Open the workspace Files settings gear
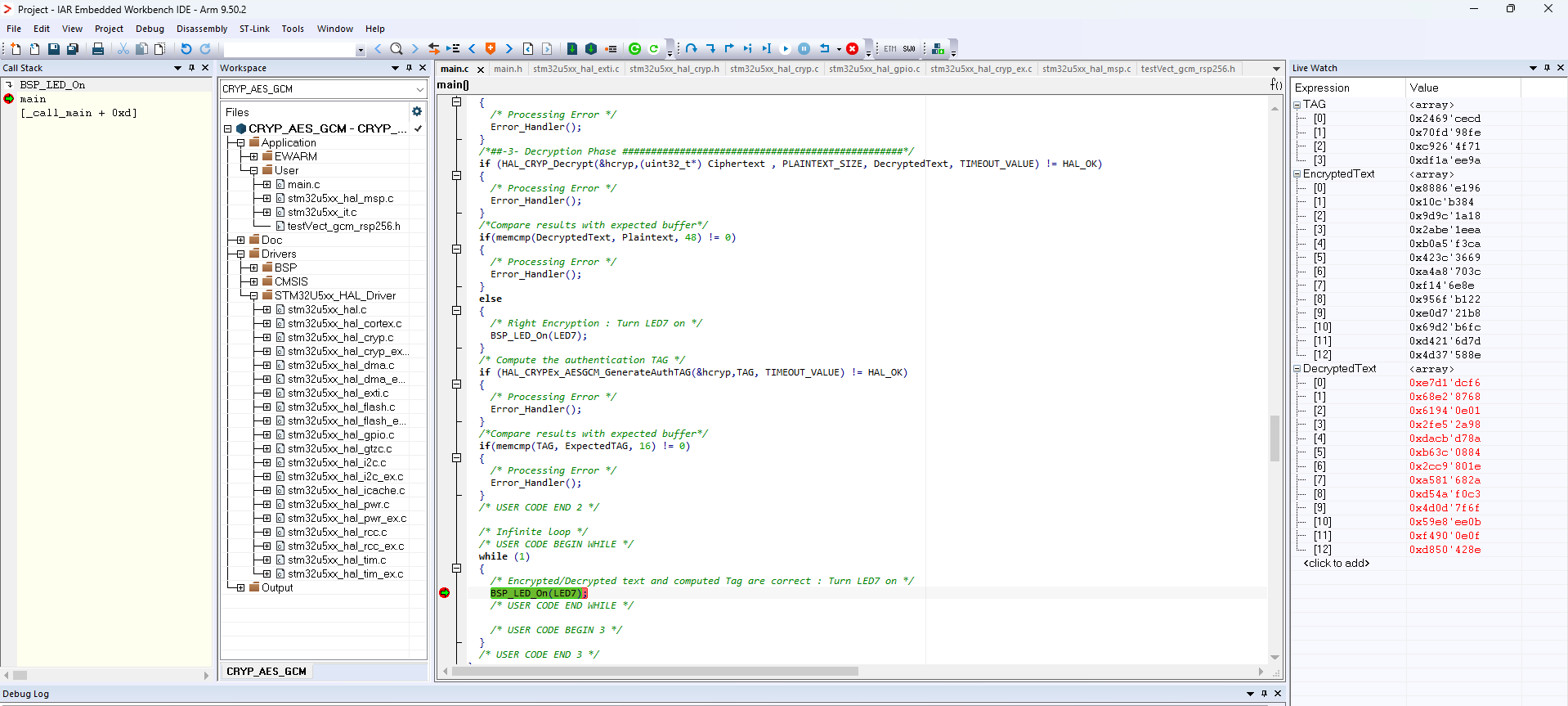 [417, 112]
